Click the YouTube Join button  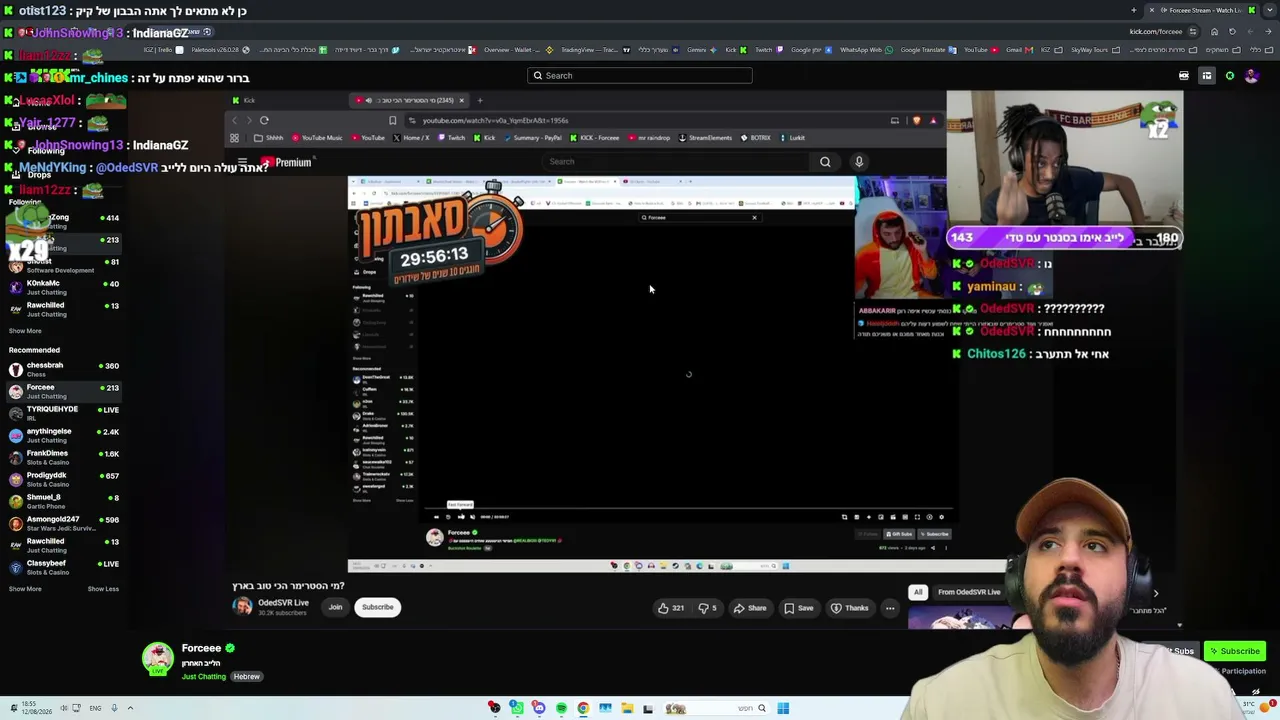[335, 607]
